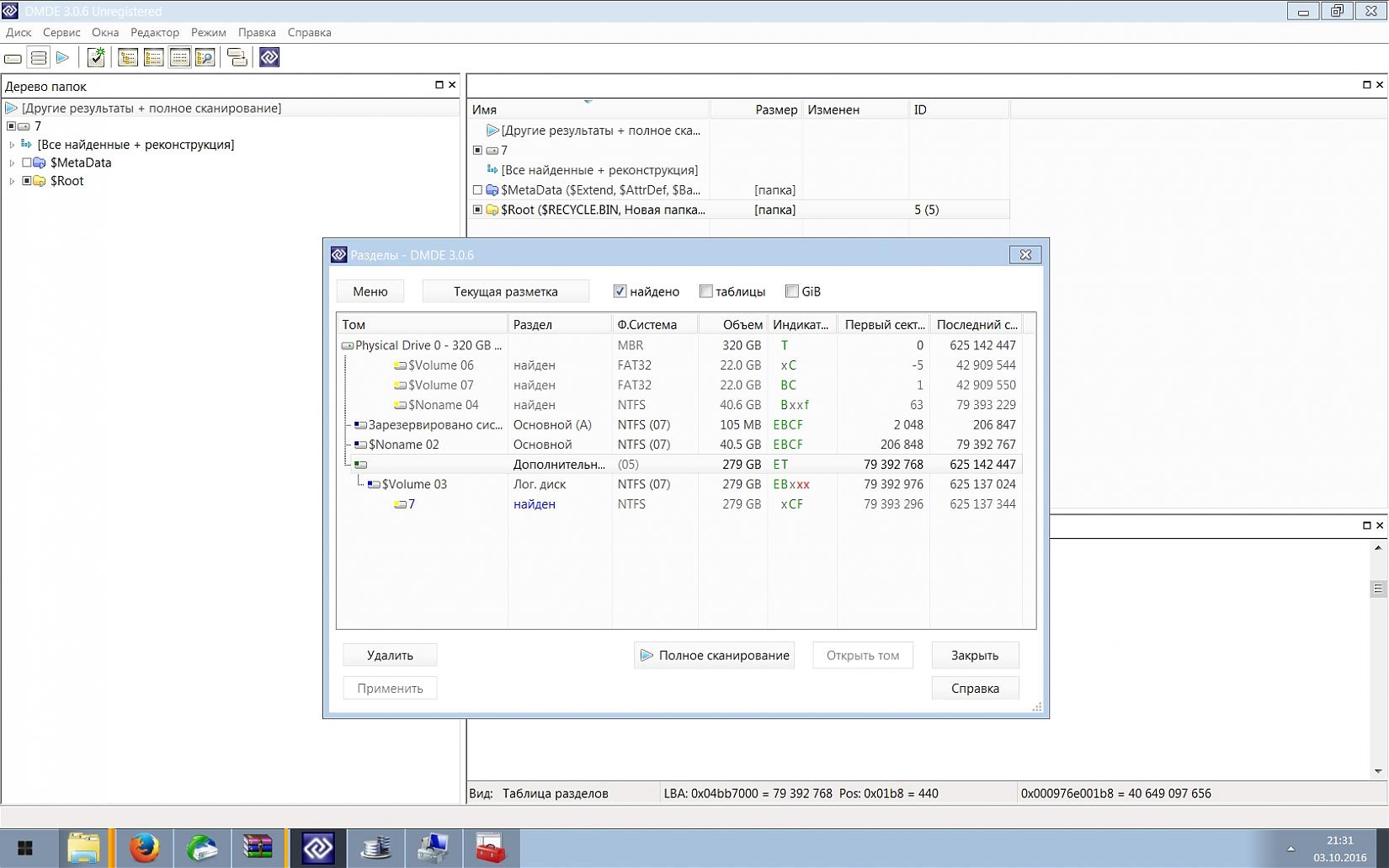The width and height of the screenshot is (1389, 868).
Task: Open the "Сервис" menu
Action: click(61, 32)
